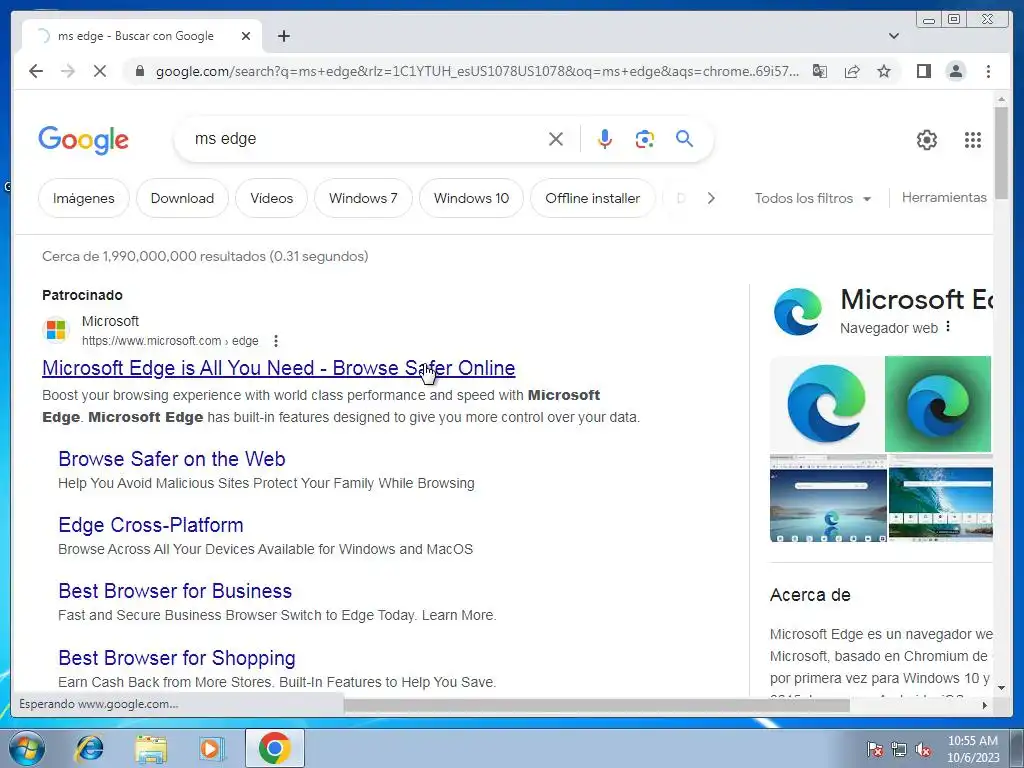Open Windows Media Player from taskbar
Image resolution: width=1024 pixels, height=768 pixels.
tap(212, 748)
